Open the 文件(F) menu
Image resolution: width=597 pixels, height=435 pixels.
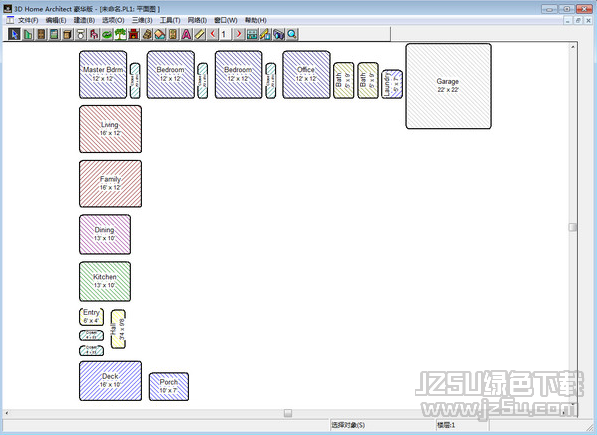pos(28,20)
